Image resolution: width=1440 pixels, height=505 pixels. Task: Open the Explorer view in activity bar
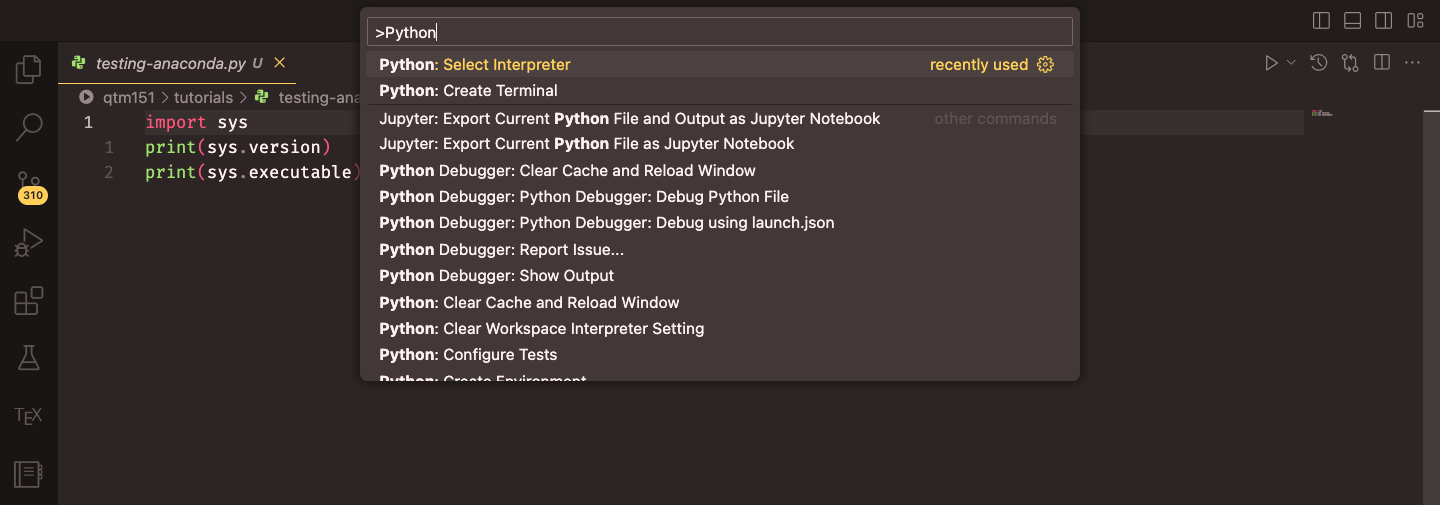tap(29, 70)
